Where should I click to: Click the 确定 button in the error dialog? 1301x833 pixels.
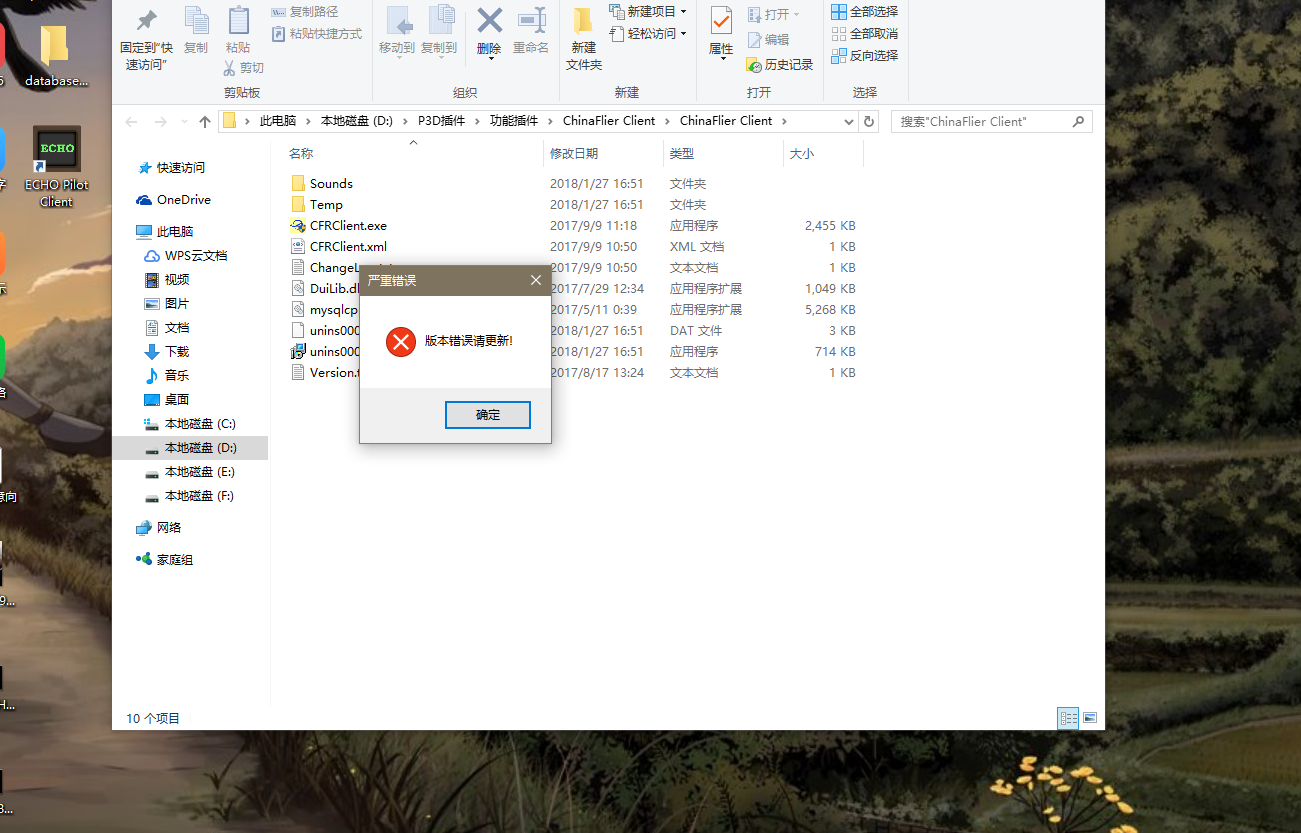[x=488, y=415]
